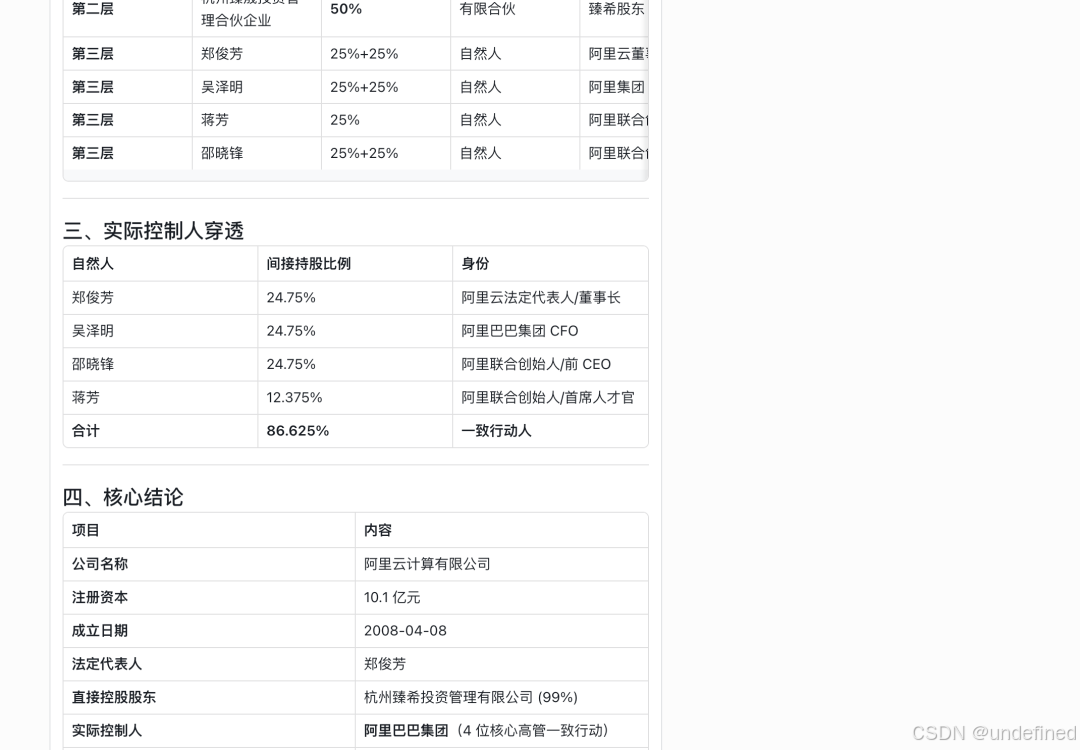Select the date 2008-04-08
The width and height of the screenshot is (1080, 750).
(405, 630)
